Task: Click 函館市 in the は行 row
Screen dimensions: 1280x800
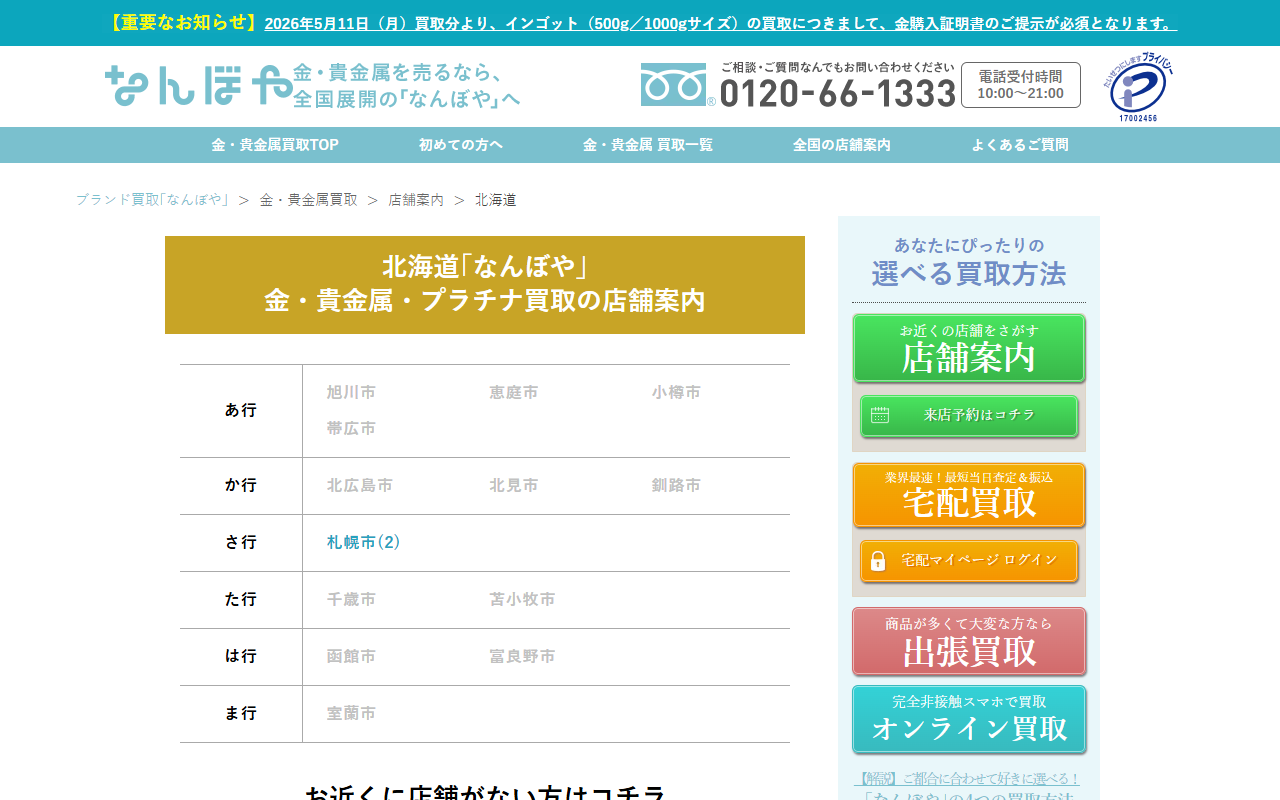Action: [351, 656]
